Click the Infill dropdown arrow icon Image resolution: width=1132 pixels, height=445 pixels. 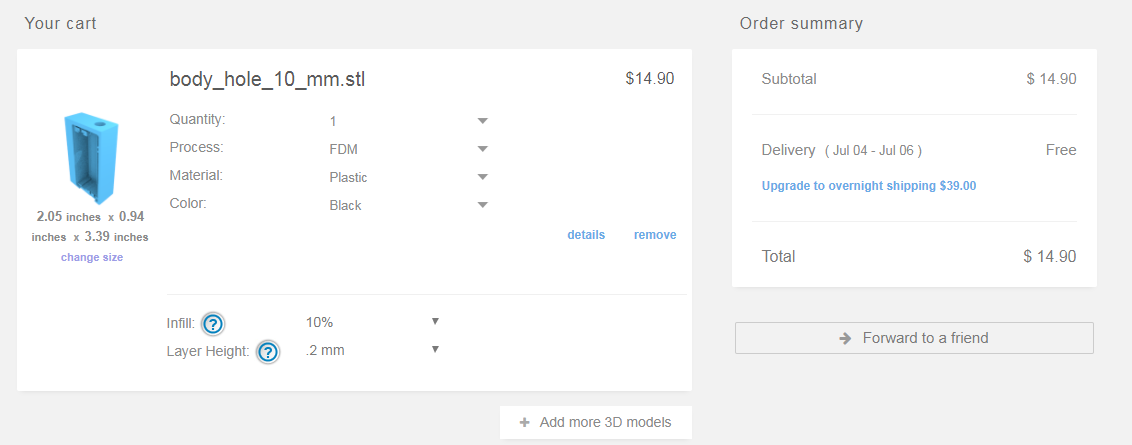coord(435,322)
